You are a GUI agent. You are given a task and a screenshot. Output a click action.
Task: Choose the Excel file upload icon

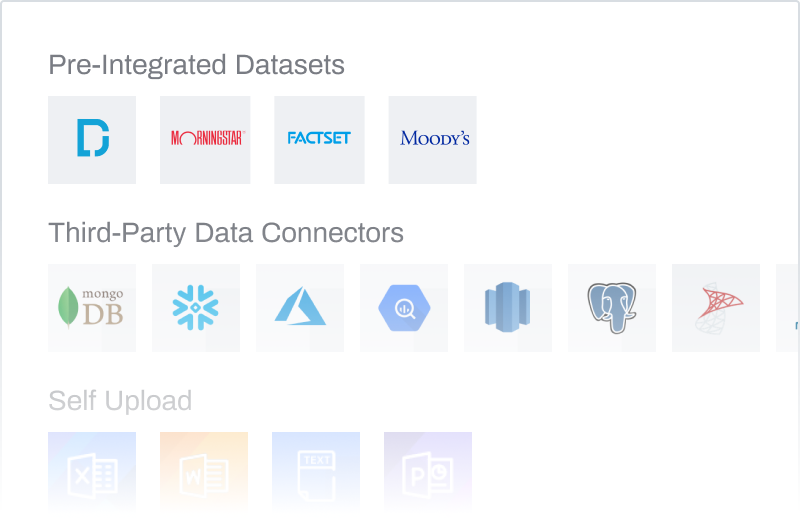(92, 472)
